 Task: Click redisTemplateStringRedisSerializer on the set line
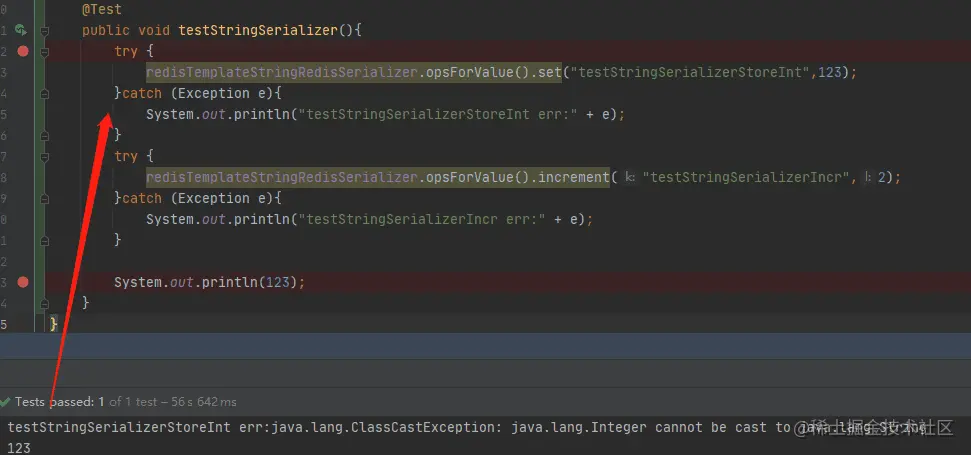click(282, 72)
